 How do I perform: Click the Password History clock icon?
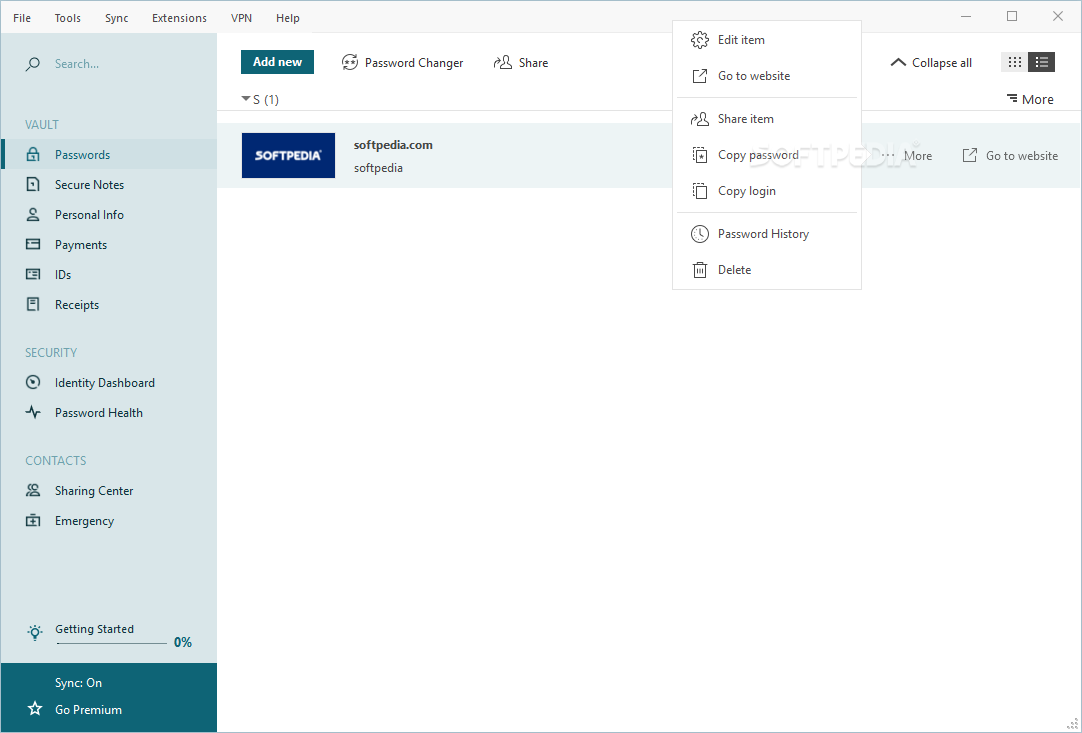click(x=700, y=234)
